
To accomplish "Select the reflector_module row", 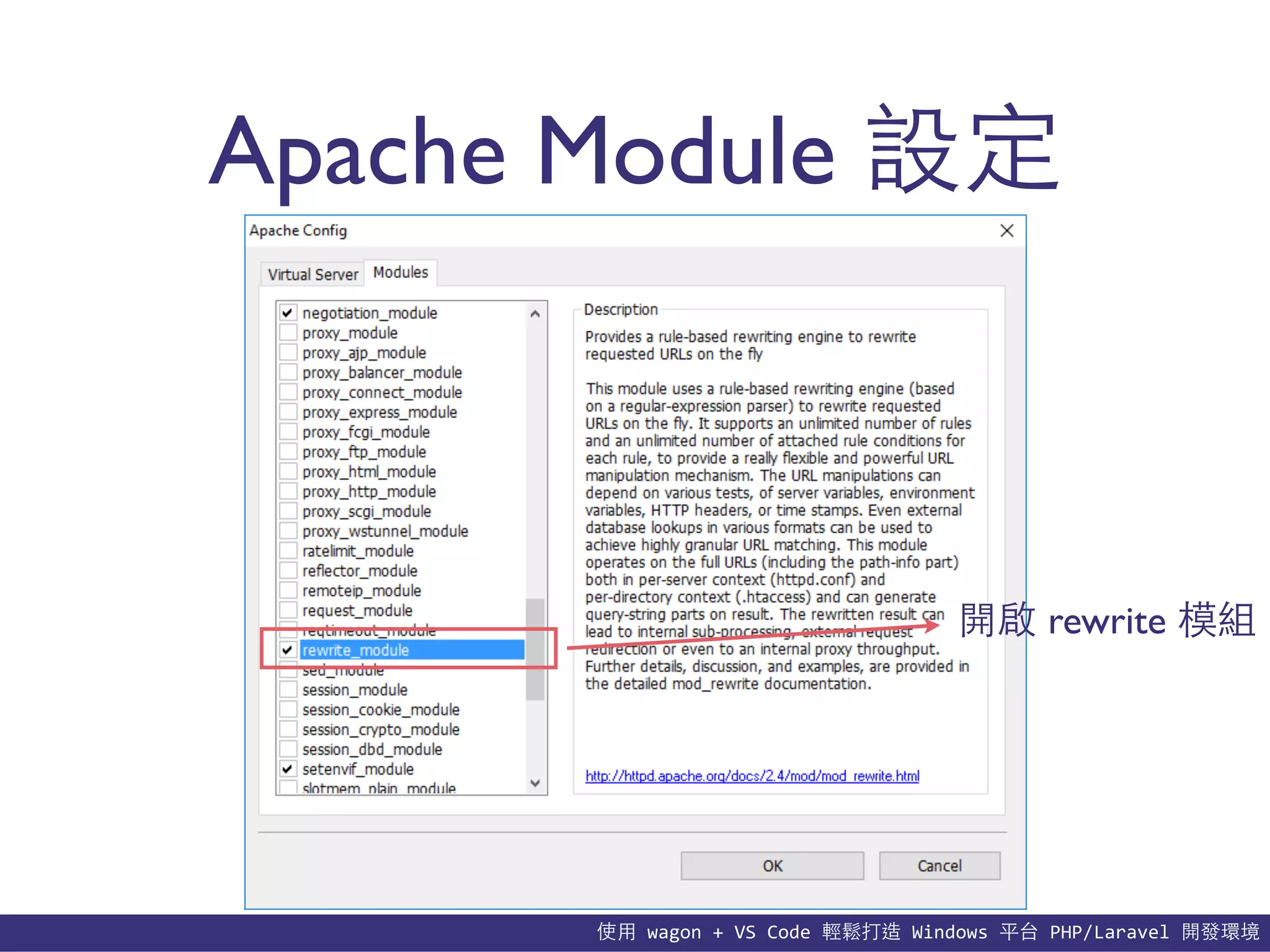I will tap(360, 571).
